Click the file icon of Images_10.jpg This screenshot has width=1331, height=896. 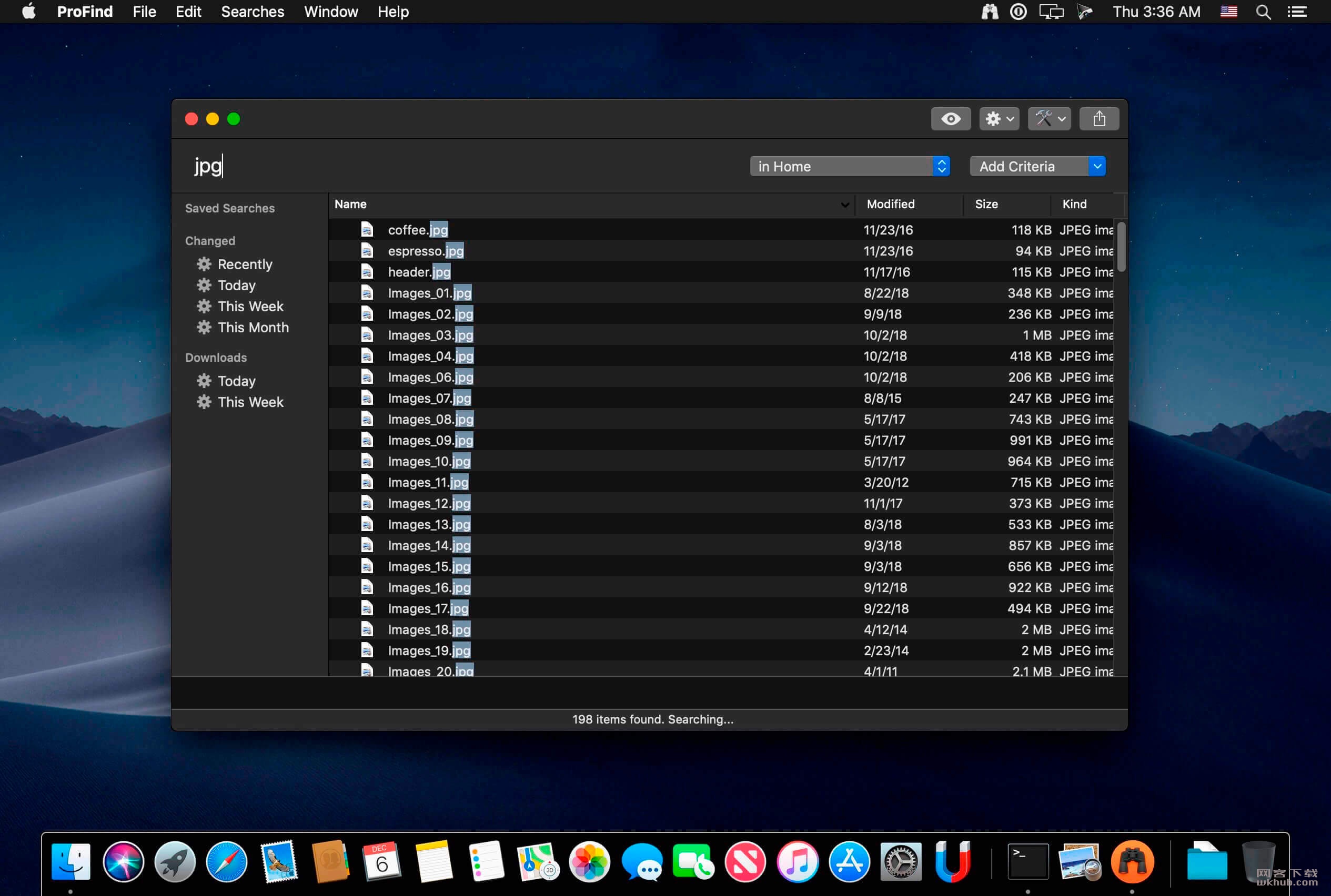point(367,461)
